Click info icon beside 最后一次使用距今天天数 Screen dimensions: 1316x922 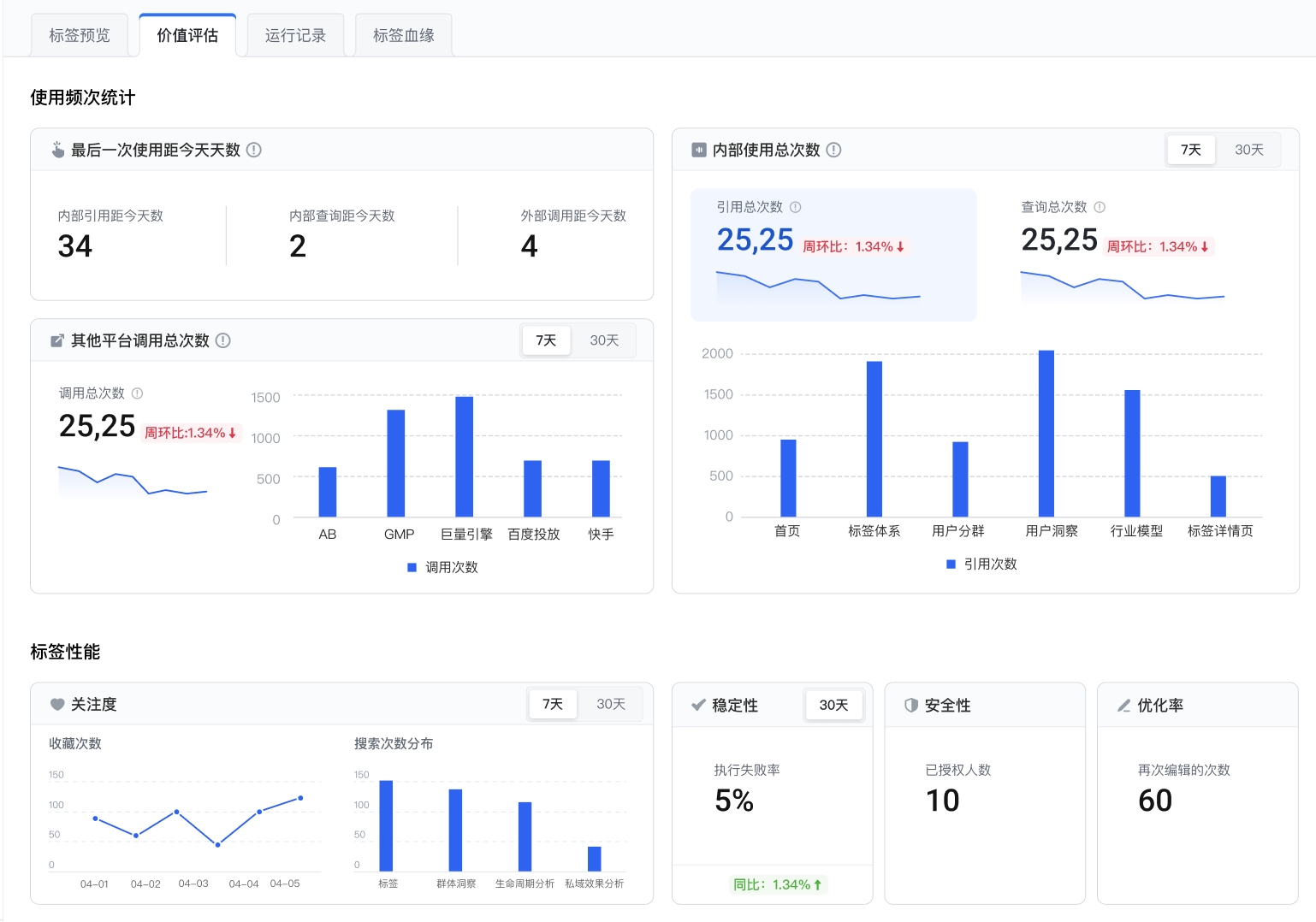(254, 150)
